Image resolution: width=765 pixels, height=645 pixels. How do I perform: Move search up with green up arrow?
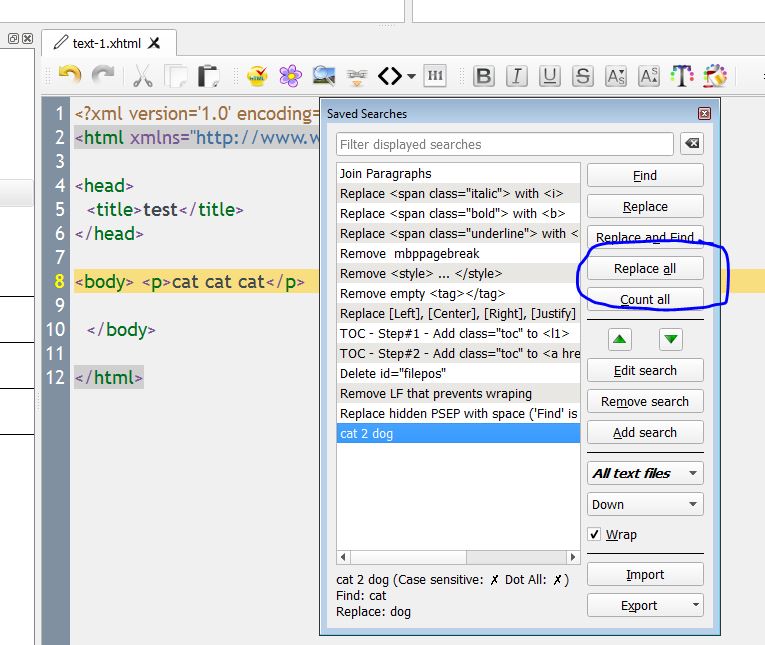[620, 339]
